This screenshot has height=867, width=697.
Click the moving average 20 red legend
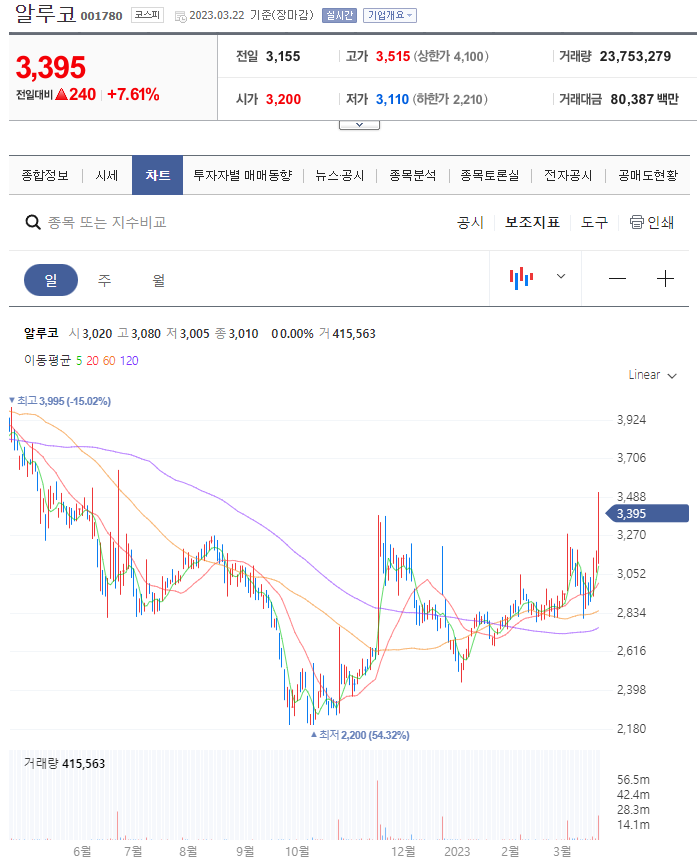coord(92,361)
